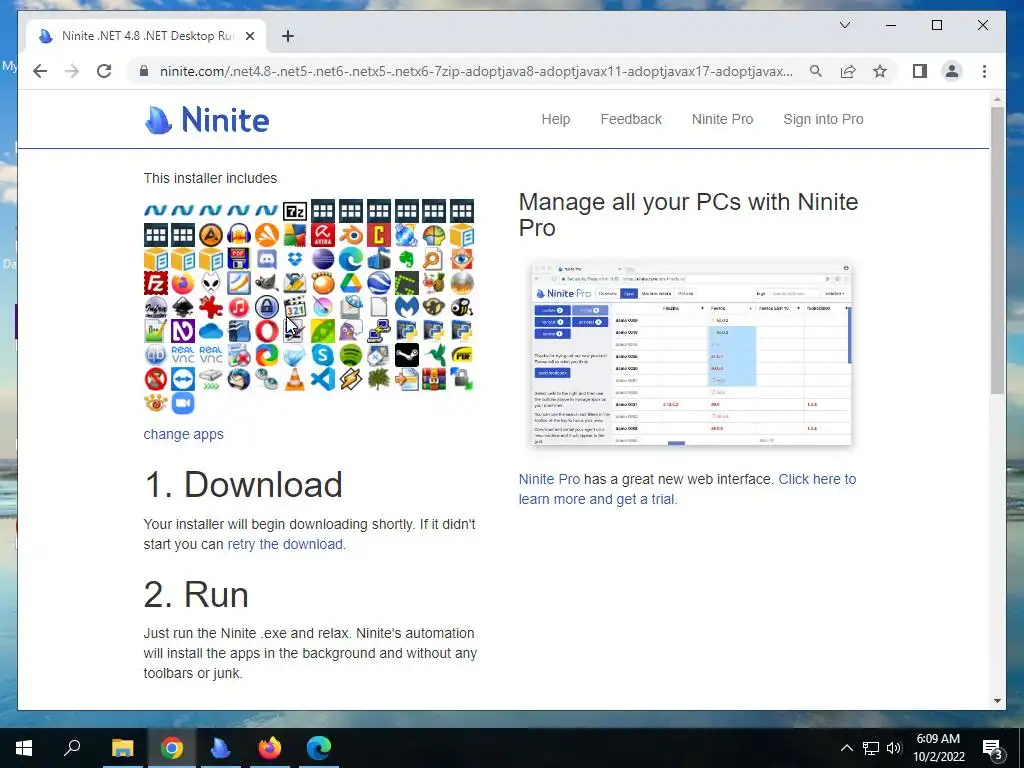Image resolution: width=1024 pixels, height=768 pixels.
Task: Go to Ninite Pro in header
Action: coord(722,120)
